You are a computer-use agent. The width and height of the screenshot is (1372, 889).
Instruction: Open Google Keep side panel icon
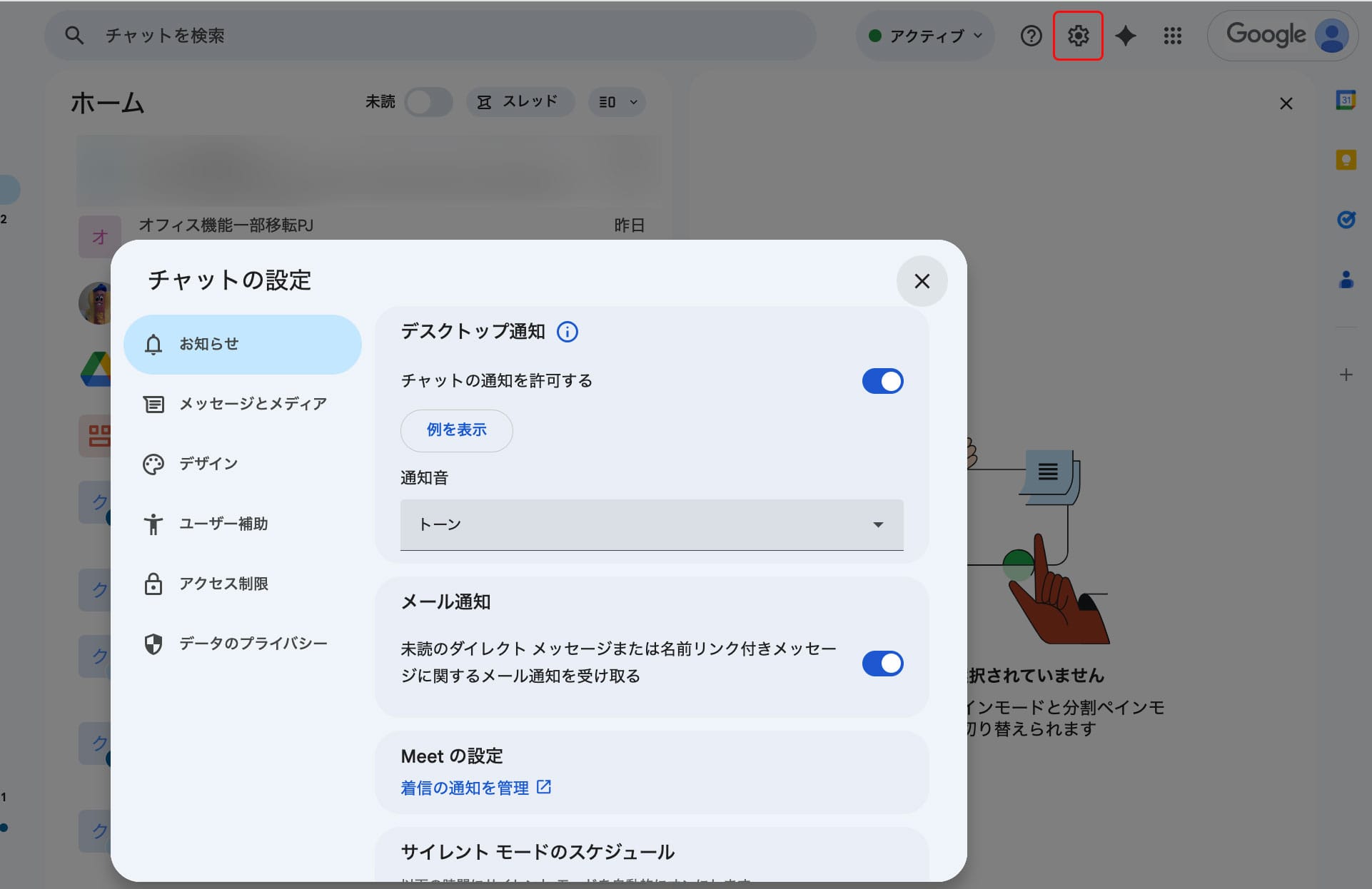(x=1346, y=160)
